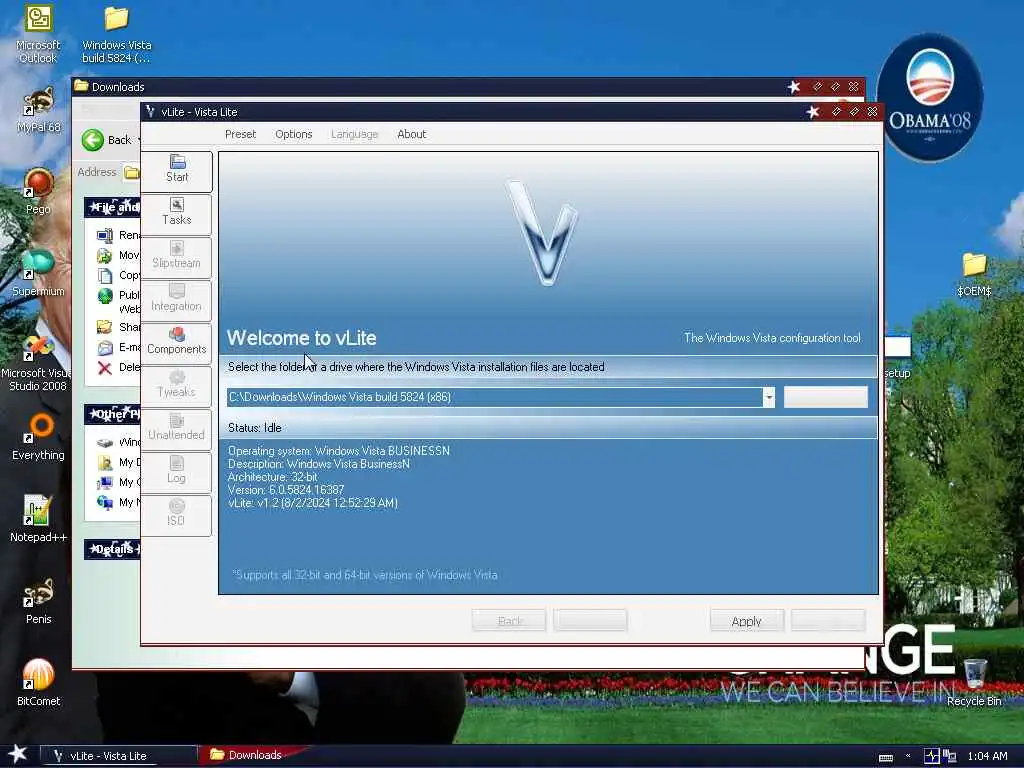Click the clock showing 1:04 AM

point(987,756)
